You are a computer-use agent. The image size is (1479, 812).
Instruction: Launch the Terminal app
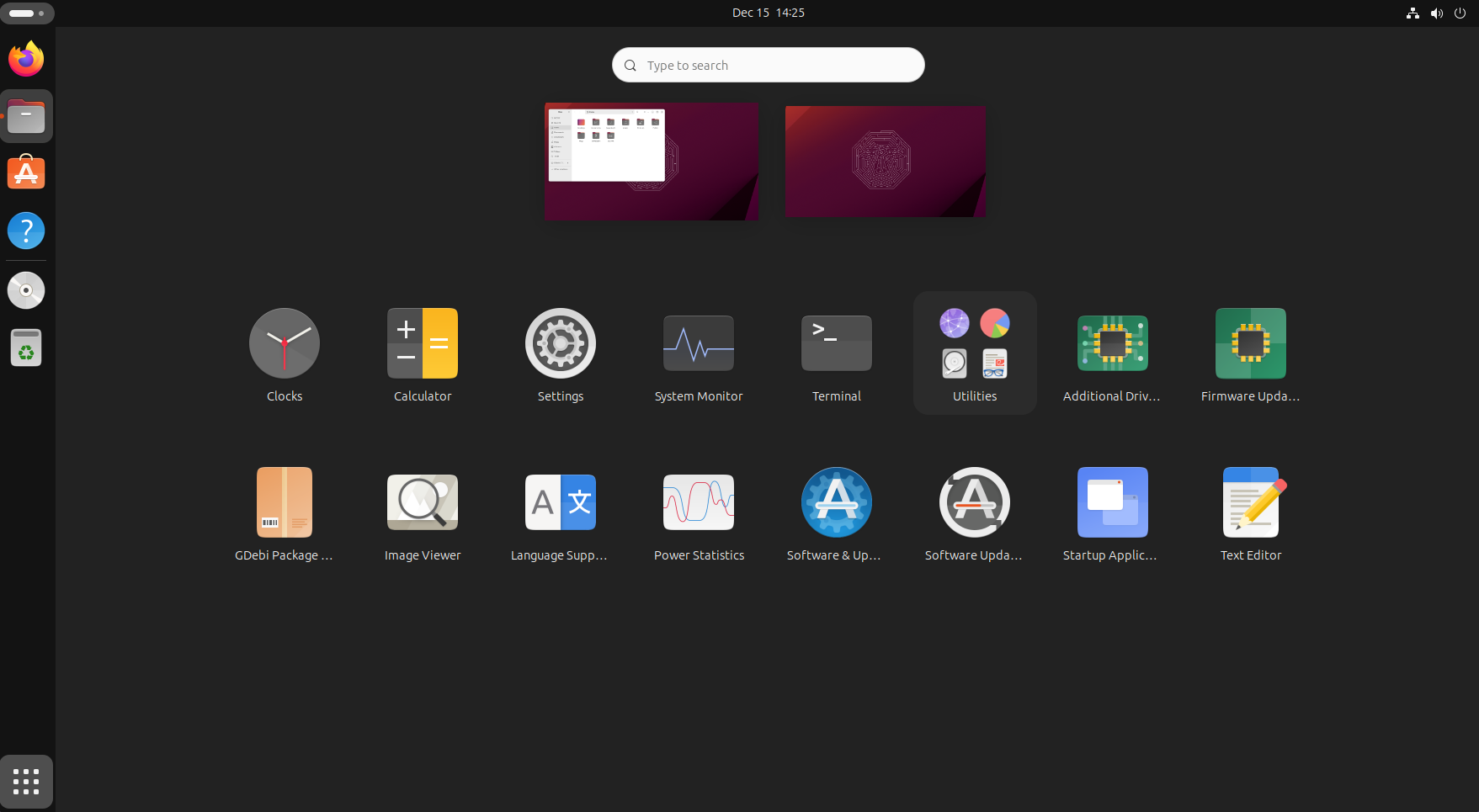837,343
